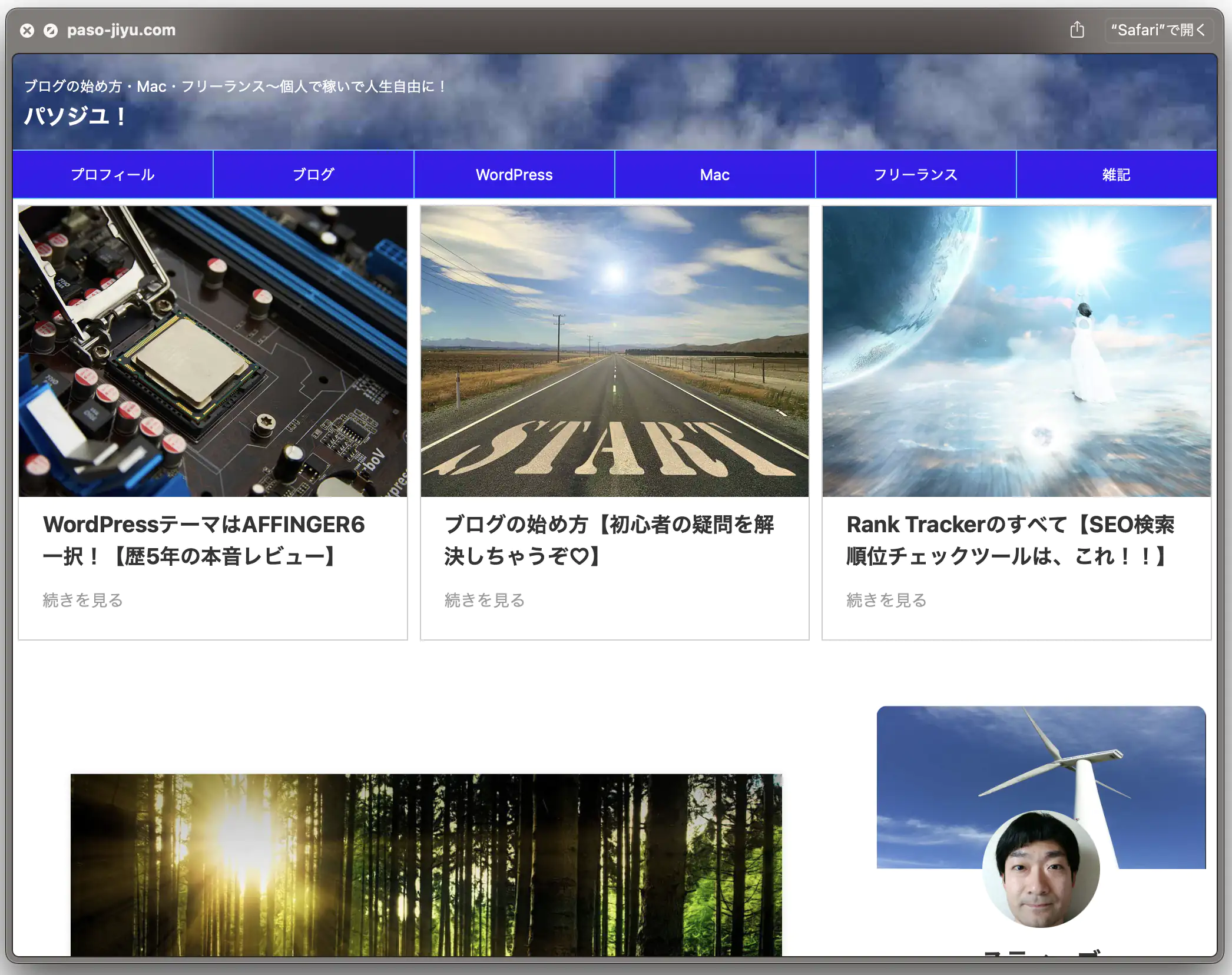Close the link preview window

(x=27, y=30)
